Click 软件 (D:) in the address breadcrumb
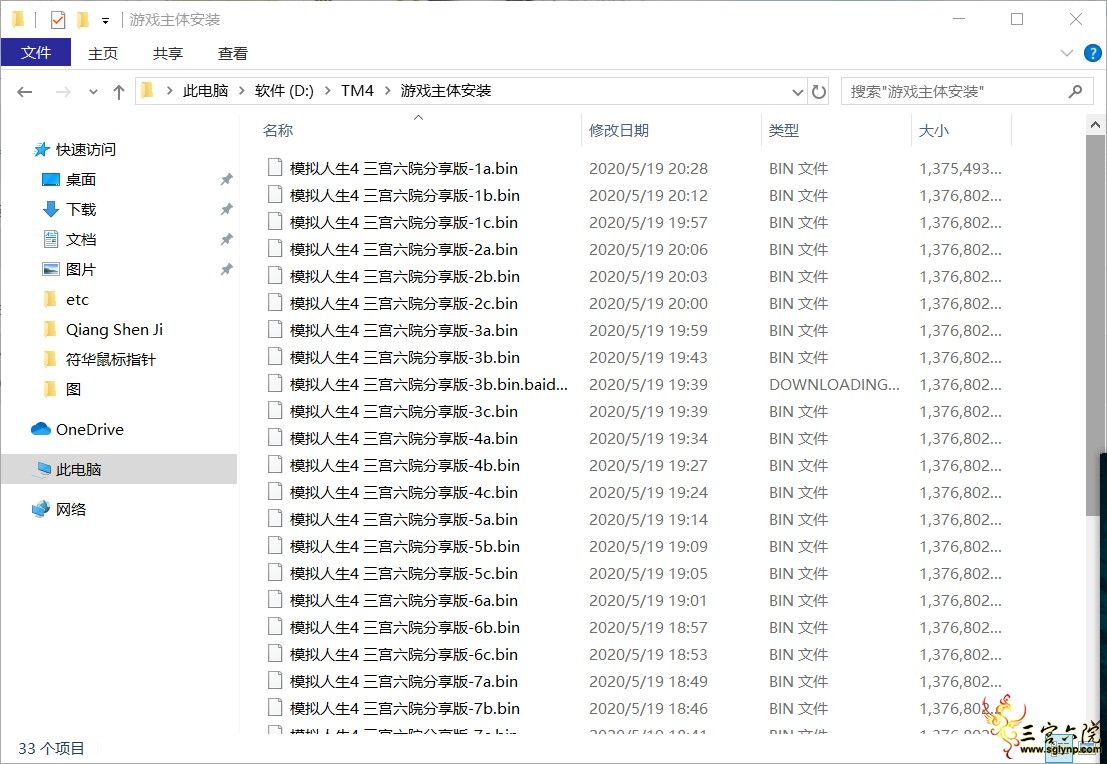Screen dimensions: 1107x764 pos(284,90)
